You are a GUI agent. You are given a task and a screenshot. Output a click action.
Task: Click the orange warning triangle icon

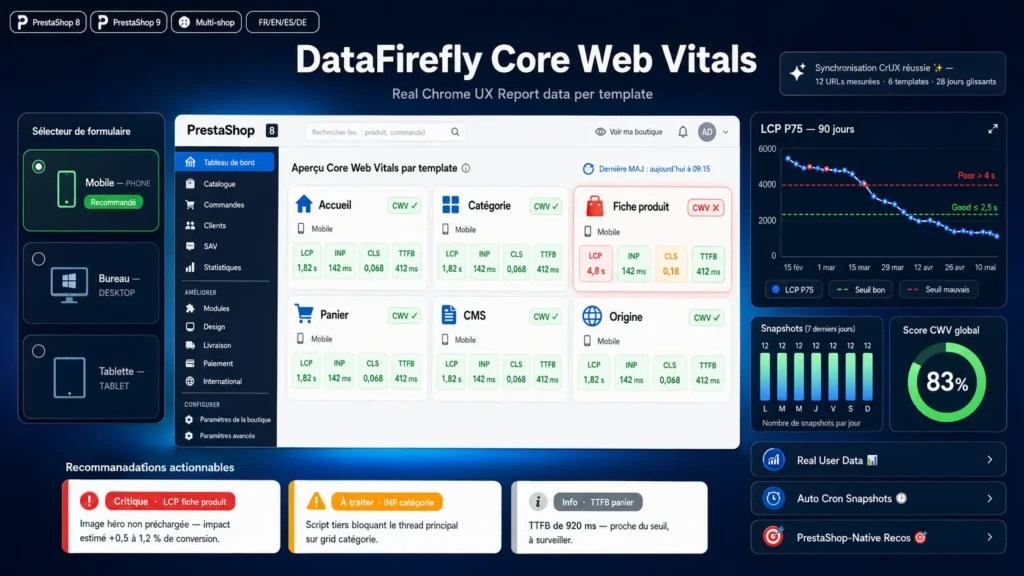tap(316, 501)
